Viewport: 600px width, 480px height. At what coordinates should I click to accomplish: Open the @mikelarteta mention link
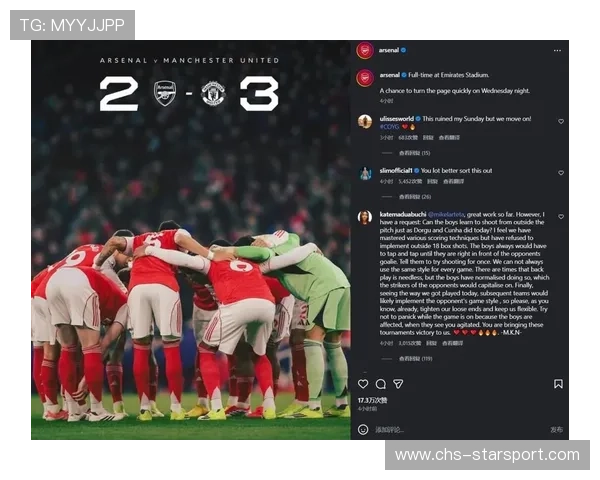[x=446, y=214]
